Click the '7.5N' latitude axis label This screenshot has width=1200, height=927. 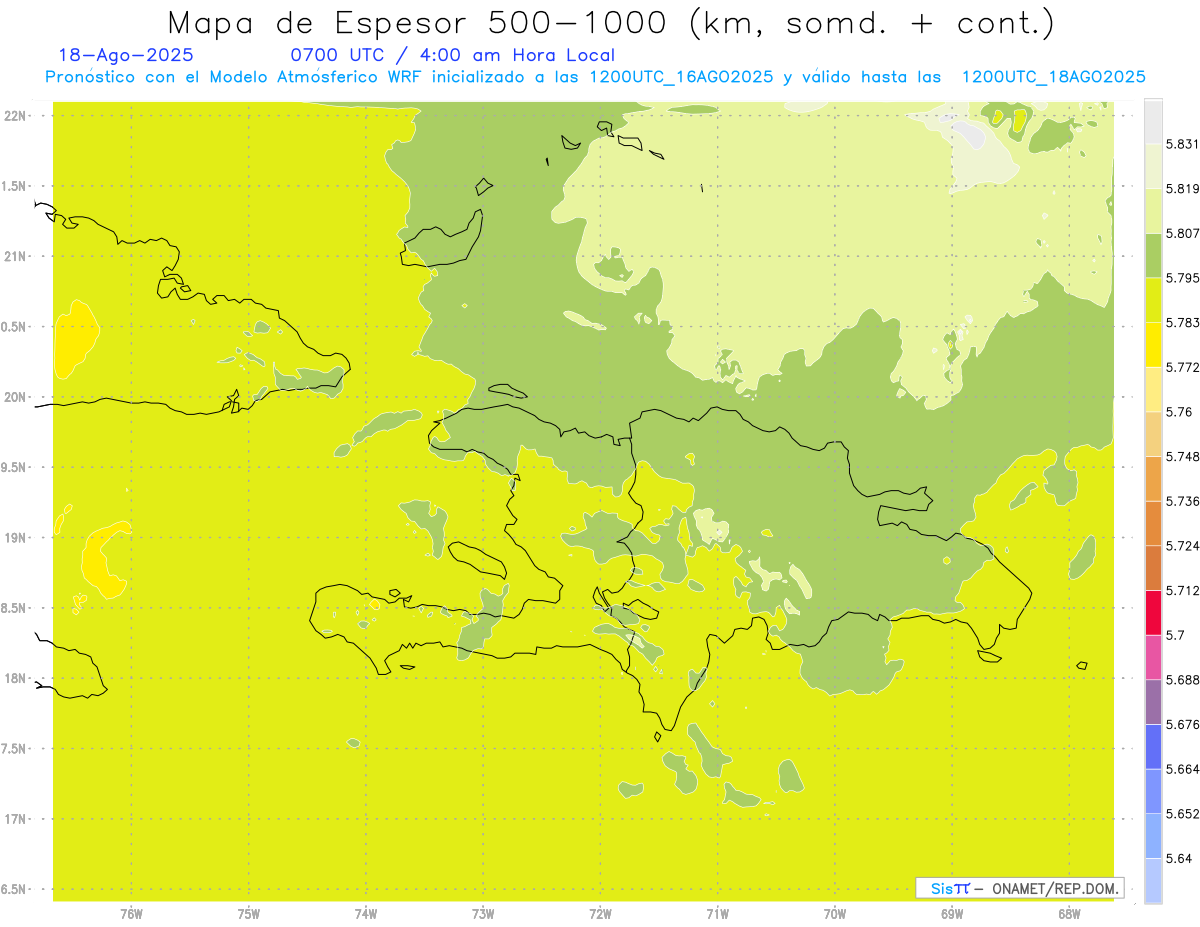tap(15, 749)
